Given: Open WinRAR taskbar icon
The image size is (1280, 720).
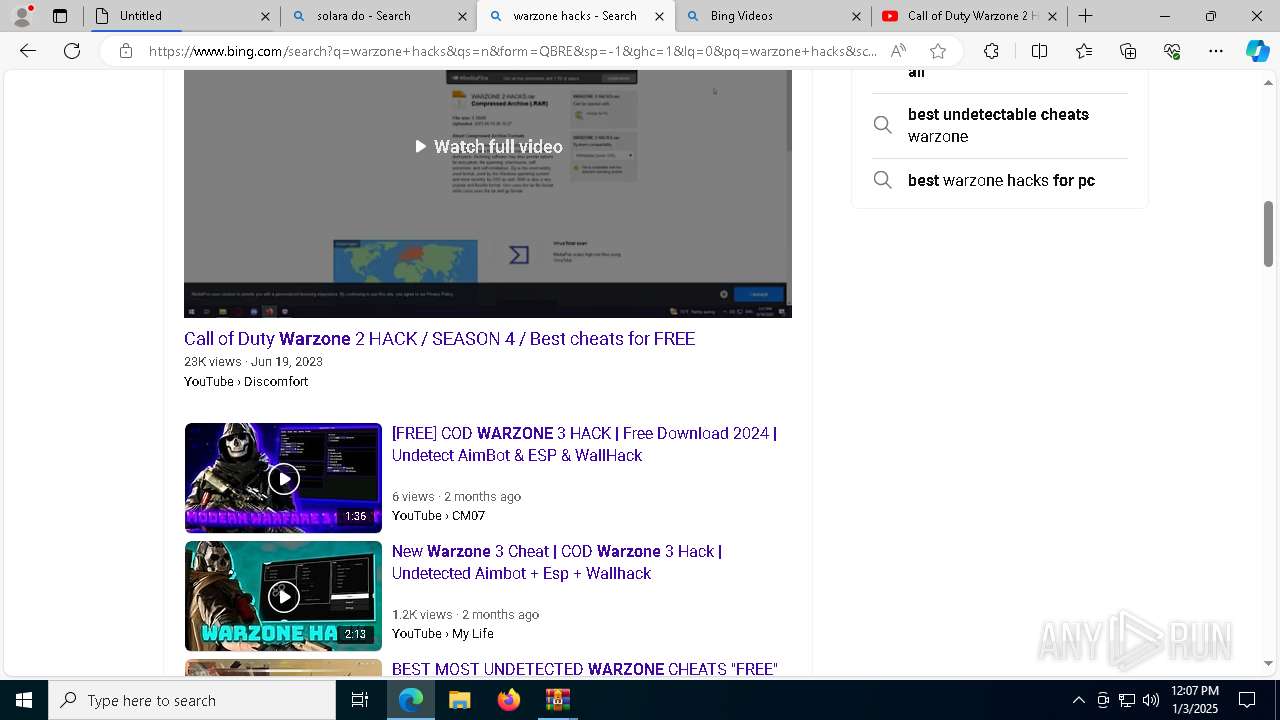Looking at the screenshot, I should pos(557,700).
